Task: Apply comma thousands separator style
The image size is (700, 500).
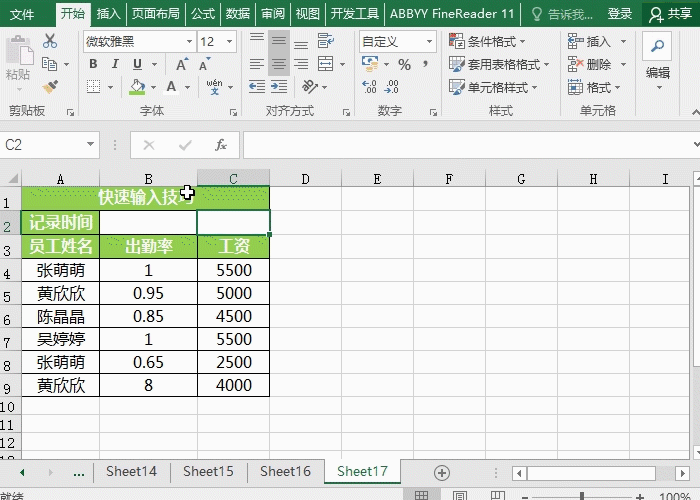Action: click(426, 64)
